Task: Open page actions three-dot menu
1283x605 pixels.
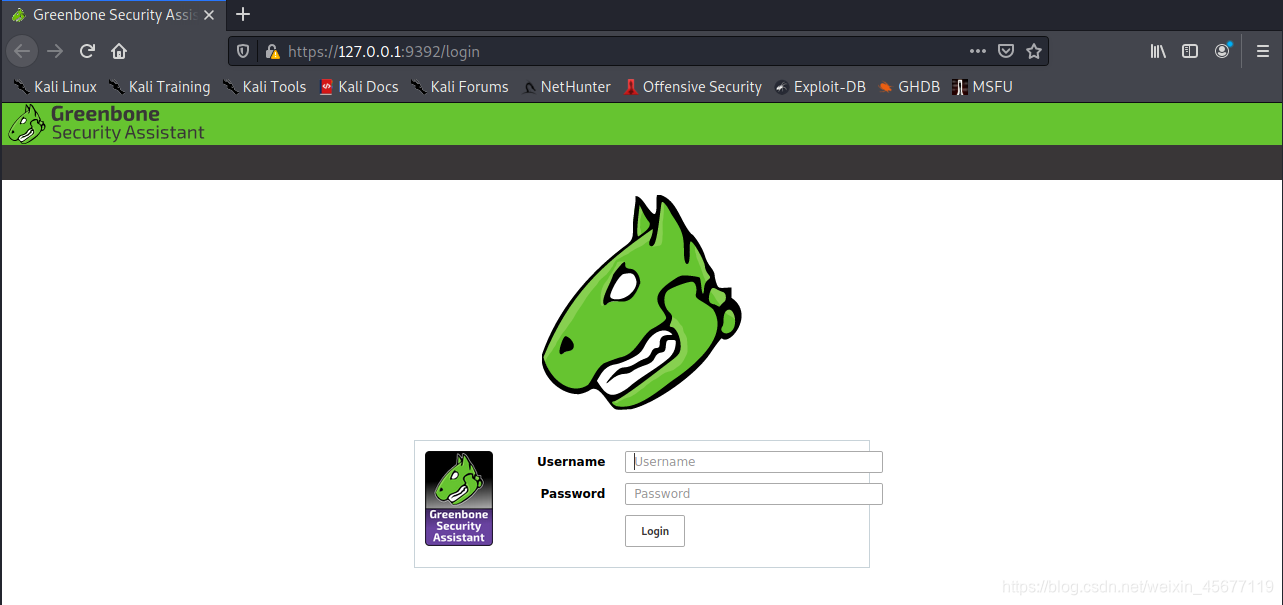Action: click(977, 51)
